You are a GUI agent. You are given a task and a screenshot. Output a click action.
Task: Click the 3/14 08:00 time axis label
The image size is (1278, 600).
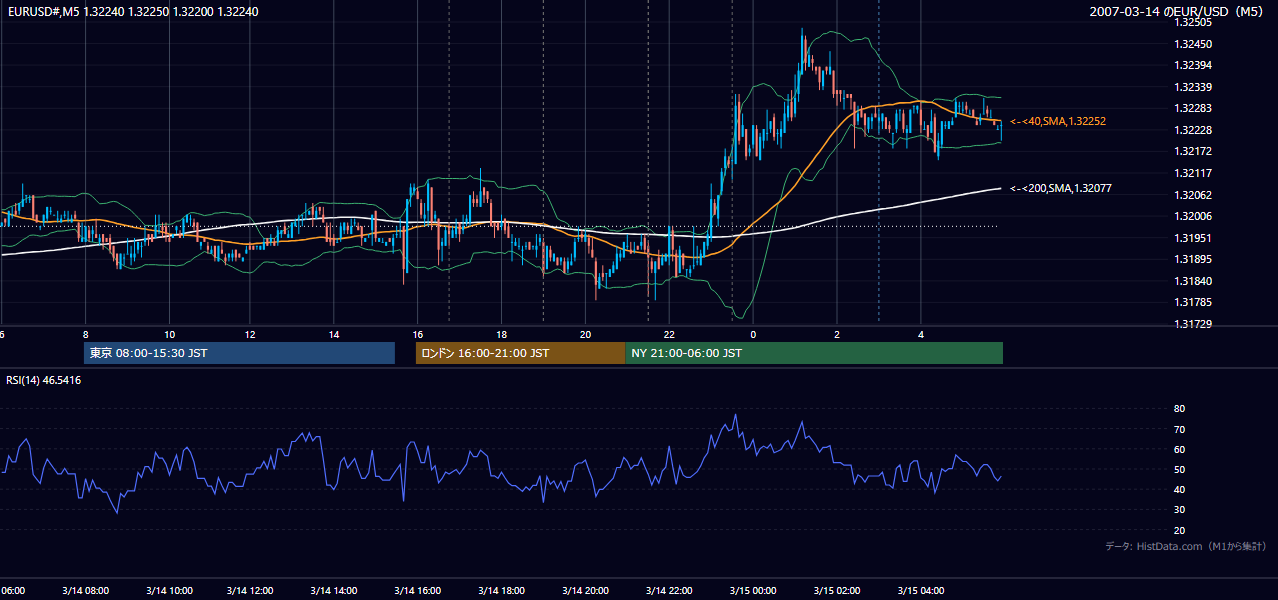pos(84,591)
